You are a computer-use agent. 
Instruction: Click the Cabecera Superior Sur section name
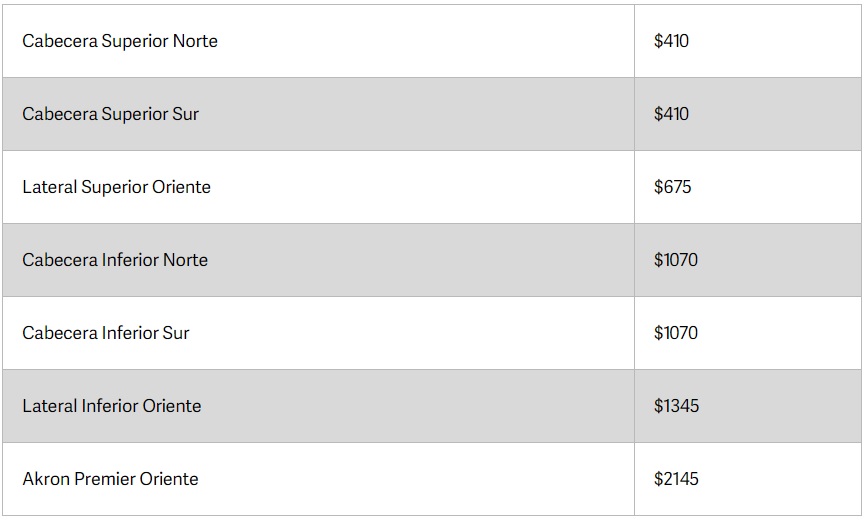point(111,114)
